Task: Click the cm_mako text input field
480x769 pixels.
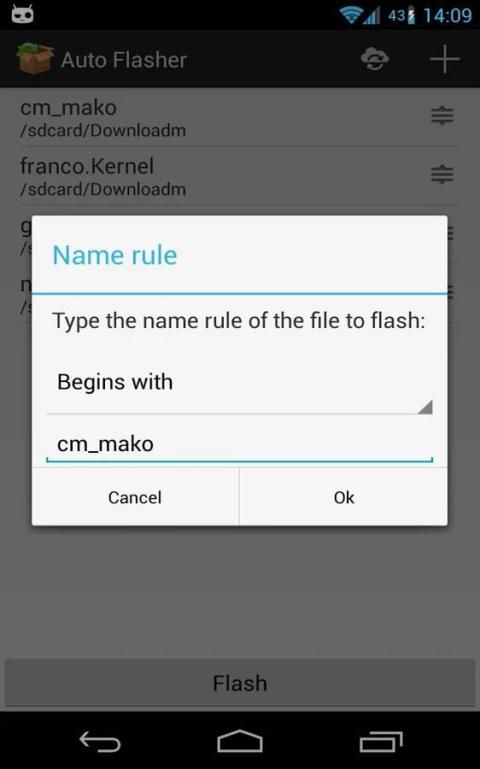Action: click(240, 444)
